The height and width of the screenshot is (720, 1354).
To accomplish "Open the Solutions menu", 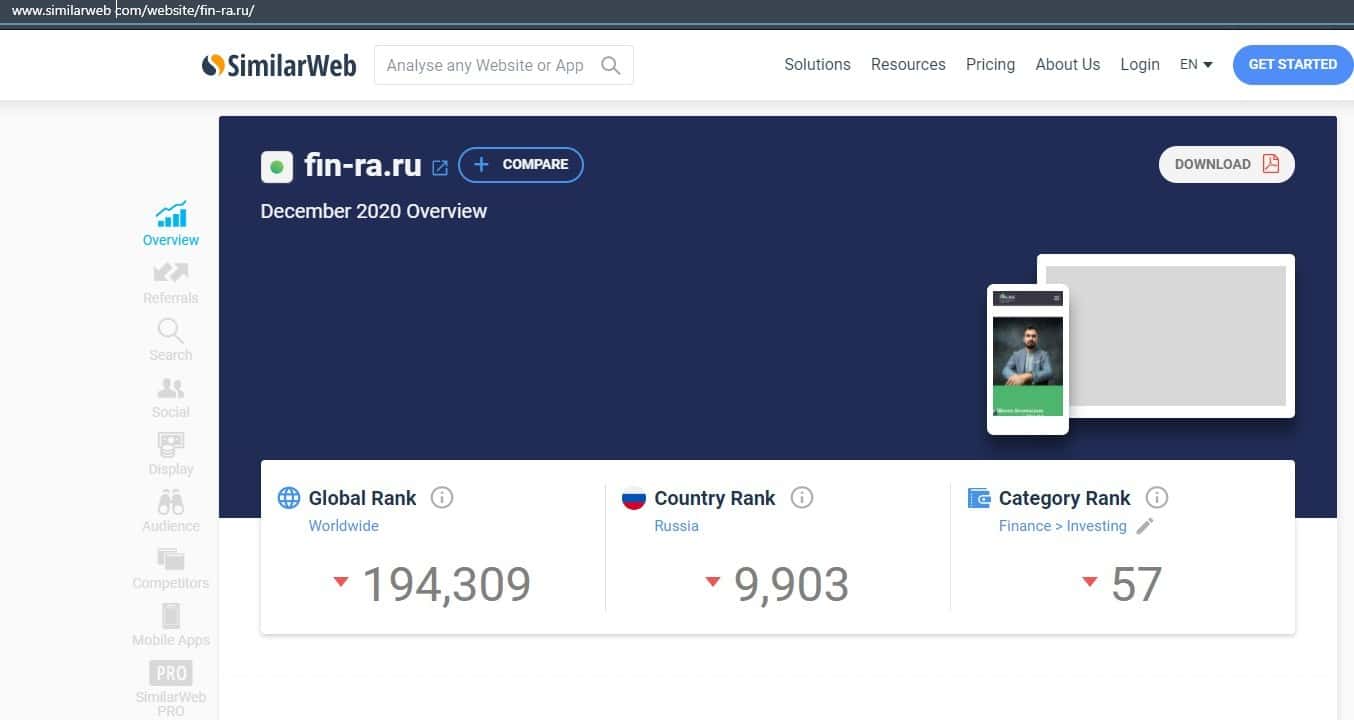I will point(817,64).
